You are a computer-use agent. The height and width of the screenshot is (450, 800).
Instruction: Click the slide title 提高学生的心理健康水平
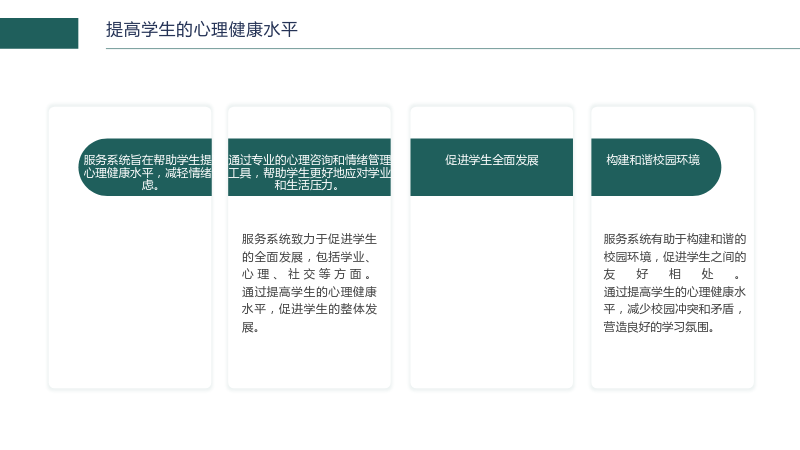click(x=202, y=30)
